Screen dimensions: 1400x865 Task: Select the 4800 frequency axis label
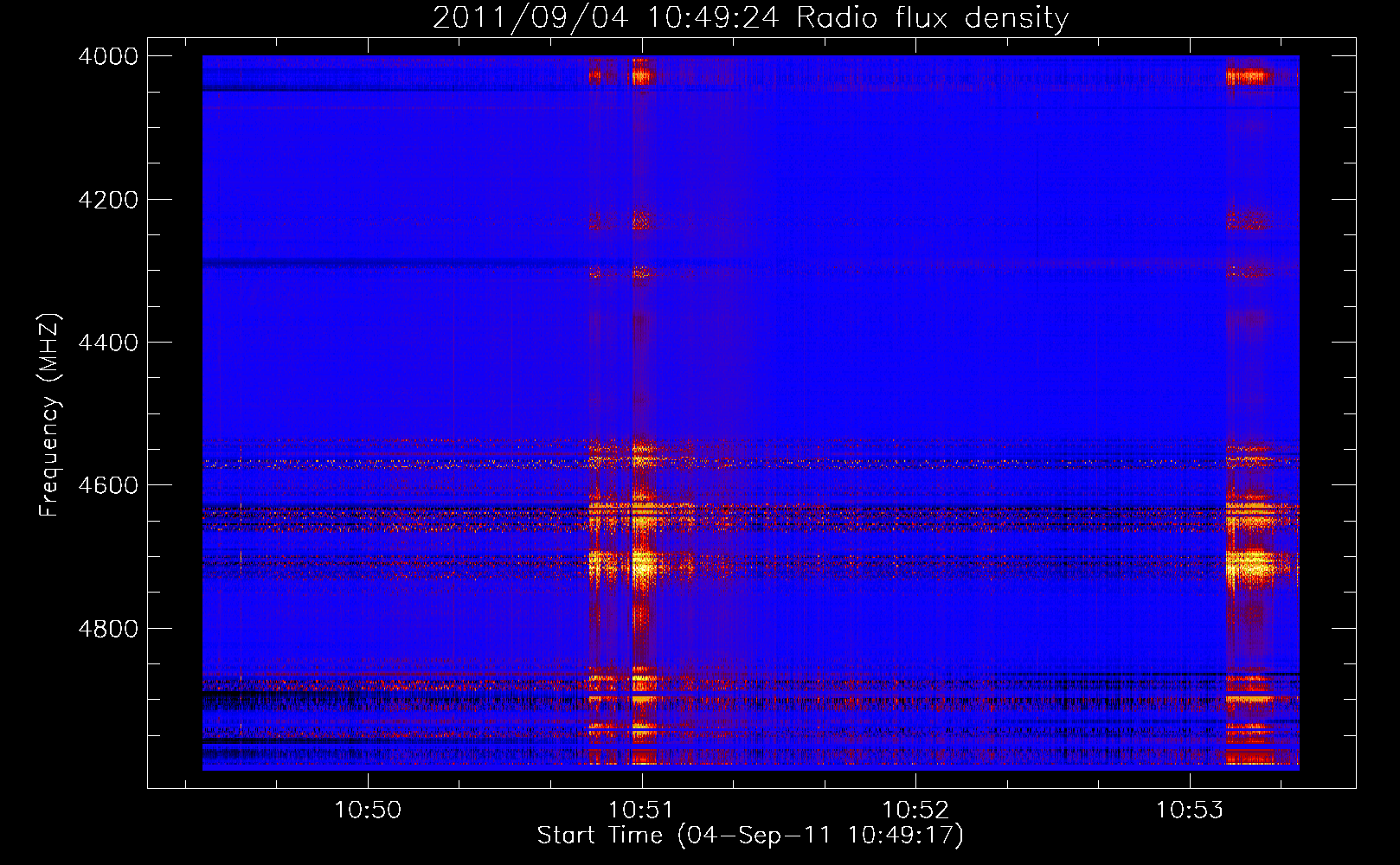tap(108, 629)
